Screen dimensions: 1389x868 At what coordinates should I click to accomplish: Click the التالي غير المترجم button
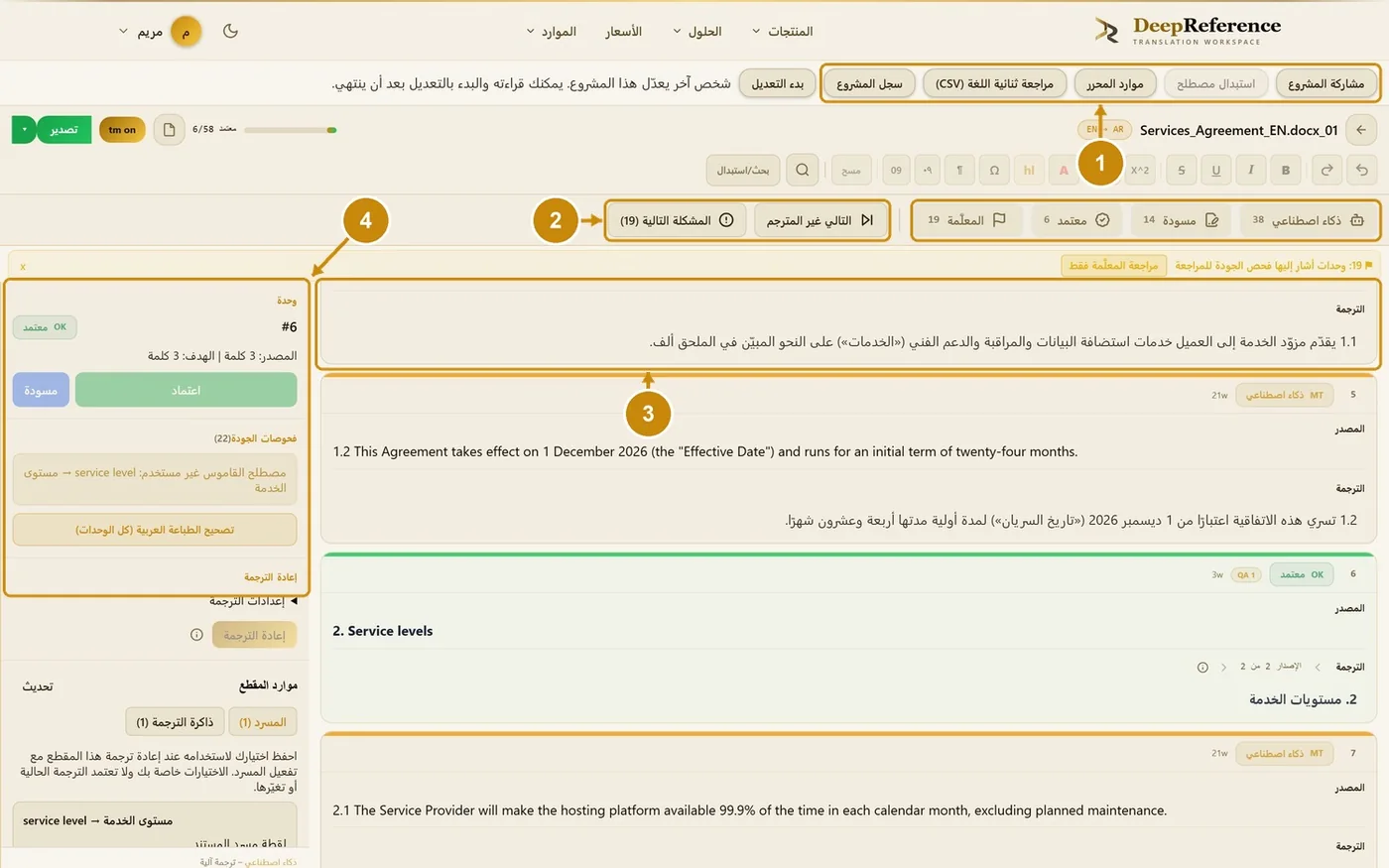pyautogui.click(x=821, y=220)
